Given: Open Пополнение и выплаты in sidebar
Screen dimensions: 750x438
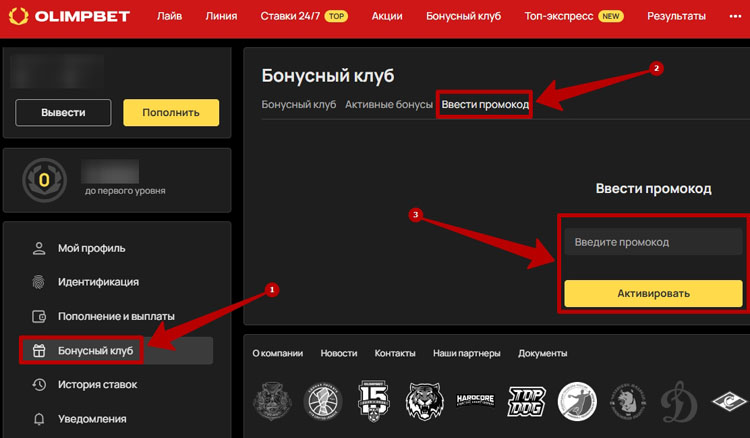Looking at the screenshot, I should click(x=116, y=317).
